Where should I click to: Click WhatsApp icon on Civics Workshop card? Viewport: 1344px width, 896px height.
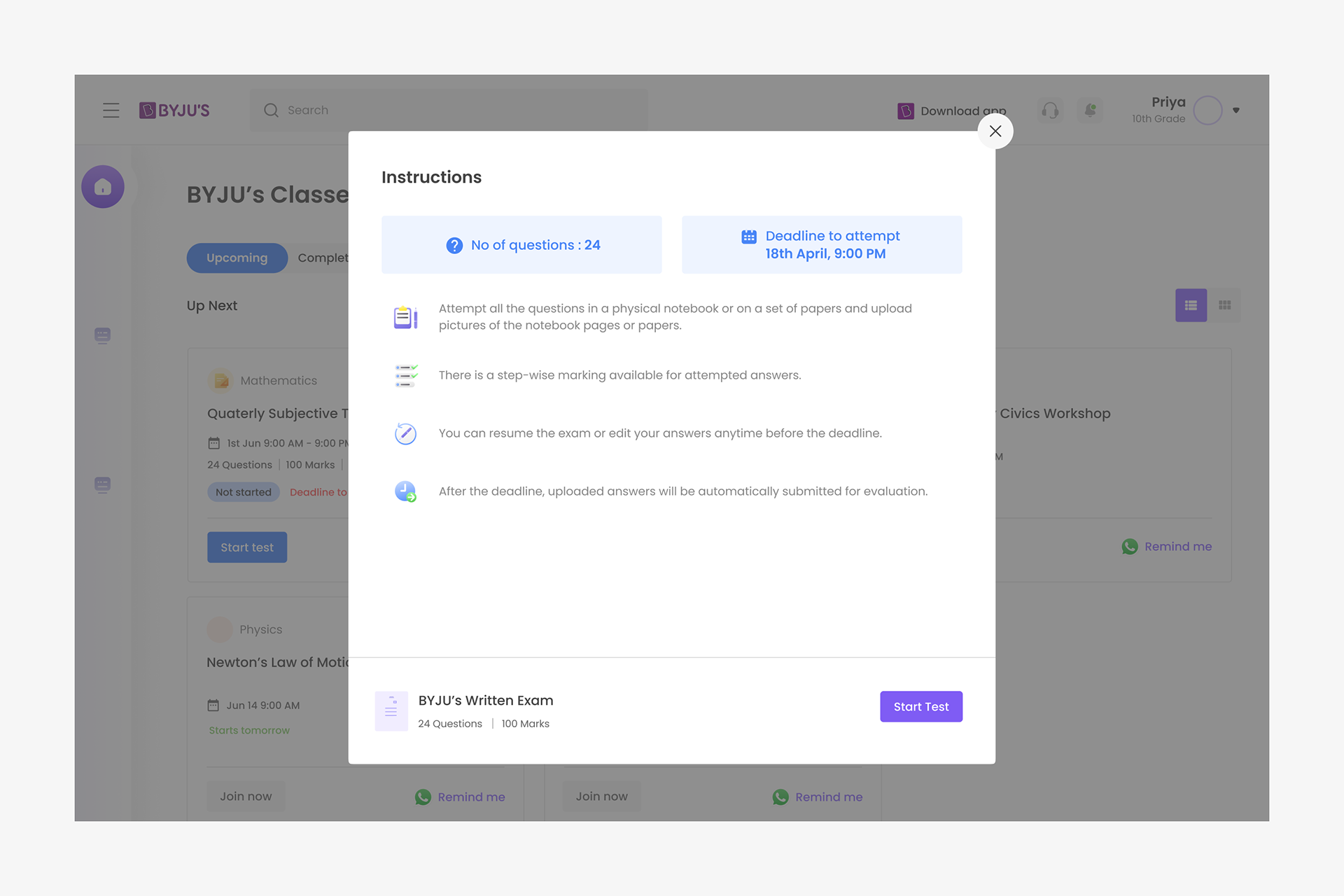click(1130, 547)
